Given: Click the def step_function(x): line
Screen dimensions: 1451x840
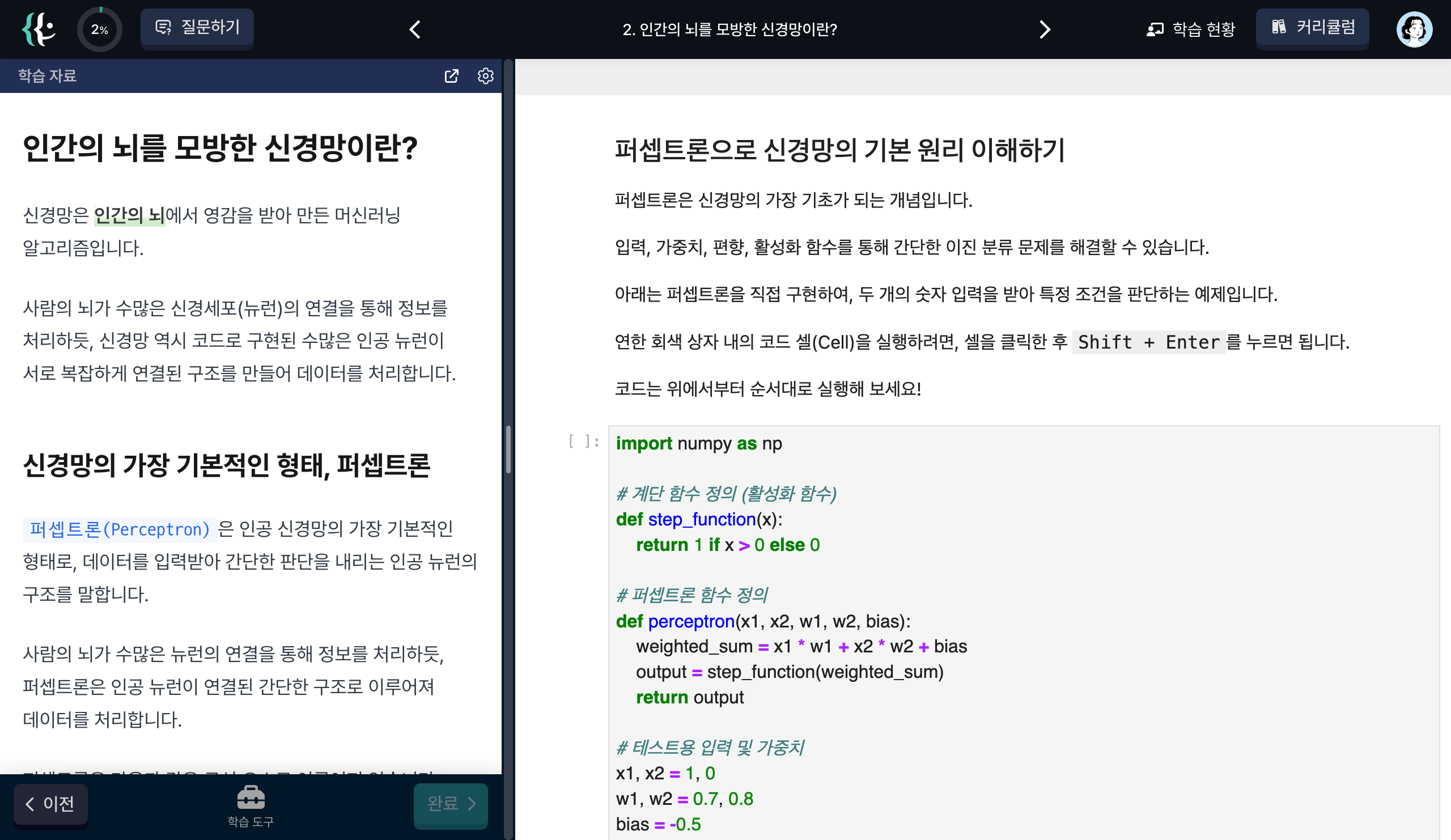Looking at the screenshot, I should (699, 519).
